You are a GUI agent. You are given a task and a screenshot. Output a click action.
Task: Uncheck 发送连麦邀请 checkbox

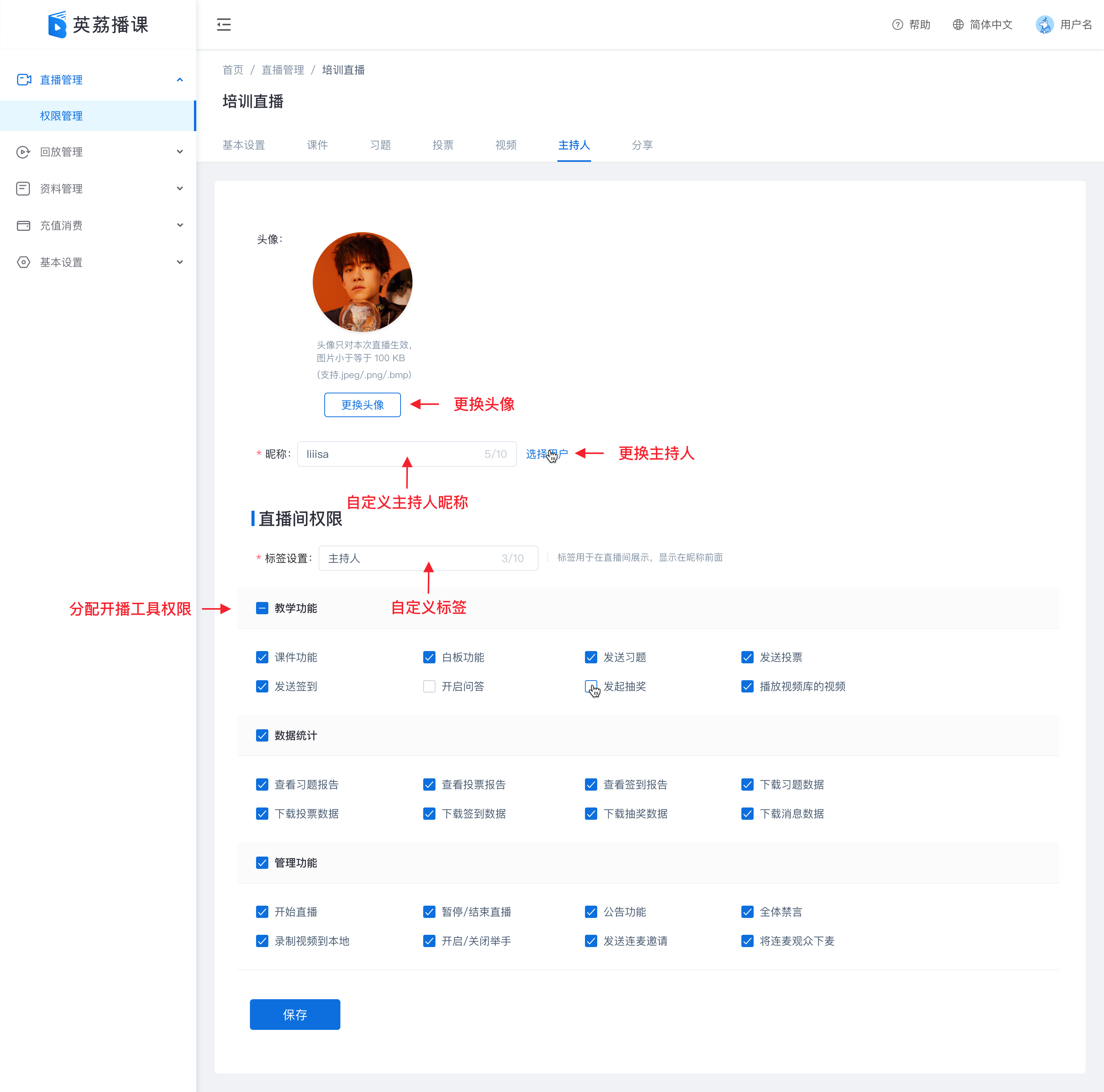[x=591, y=941]
